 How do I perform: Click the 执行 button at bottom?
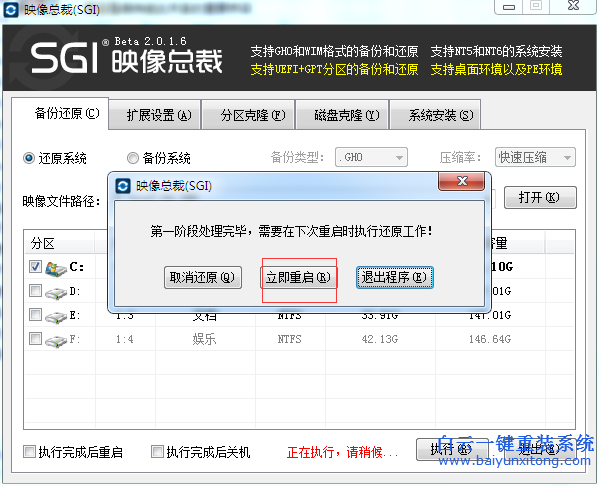click(452, 450)
